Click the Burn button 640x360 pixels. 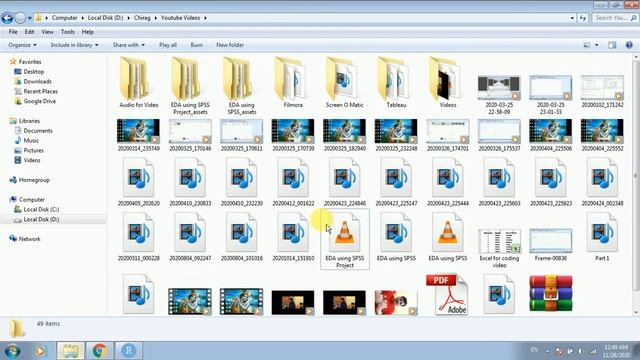pyautogui.click(x=196, y=45)
